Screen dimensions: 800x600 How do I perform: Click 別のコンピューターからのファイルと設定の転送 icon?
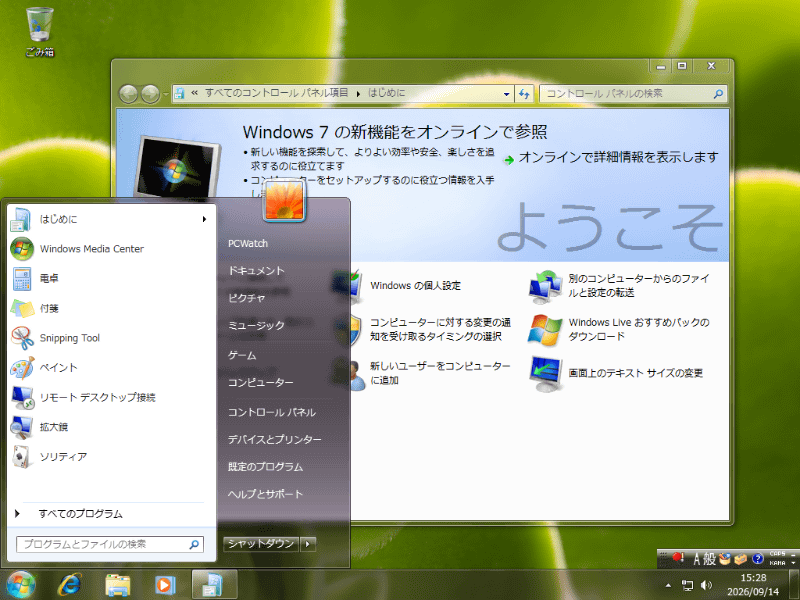pyautogui.click(x=544, y=286)
